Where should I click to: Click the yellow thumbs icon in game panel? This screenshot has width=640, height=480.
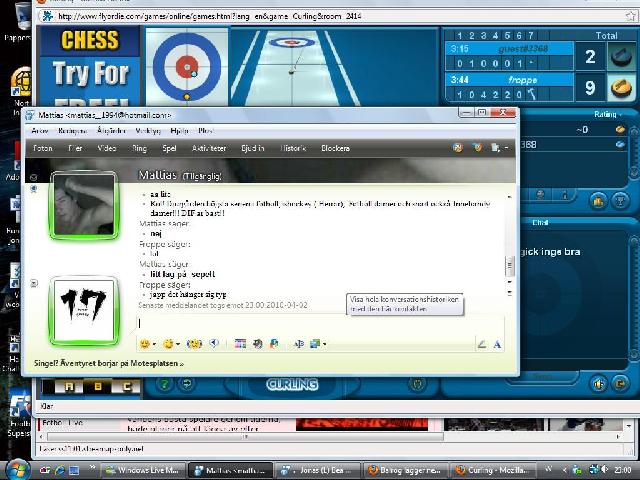599,201
